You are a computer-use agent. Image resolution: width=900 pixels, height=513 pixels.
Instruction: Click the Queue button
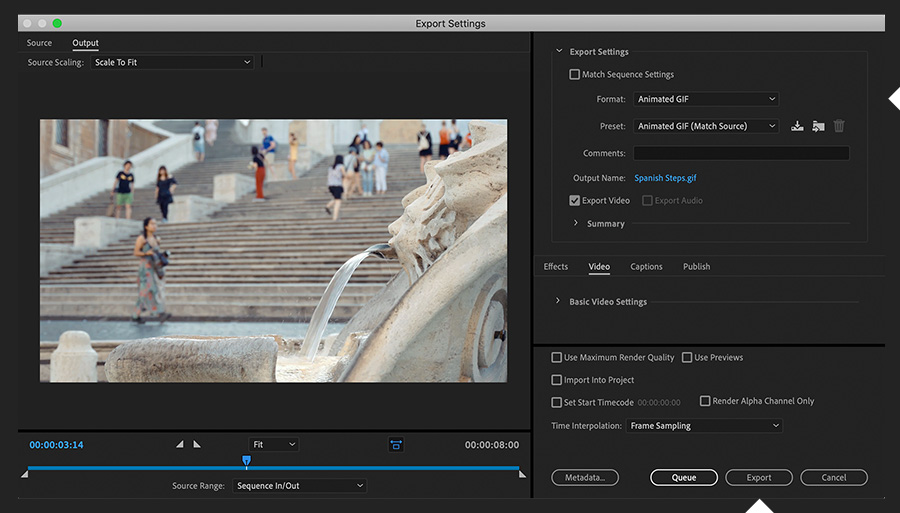click(684, 478)
